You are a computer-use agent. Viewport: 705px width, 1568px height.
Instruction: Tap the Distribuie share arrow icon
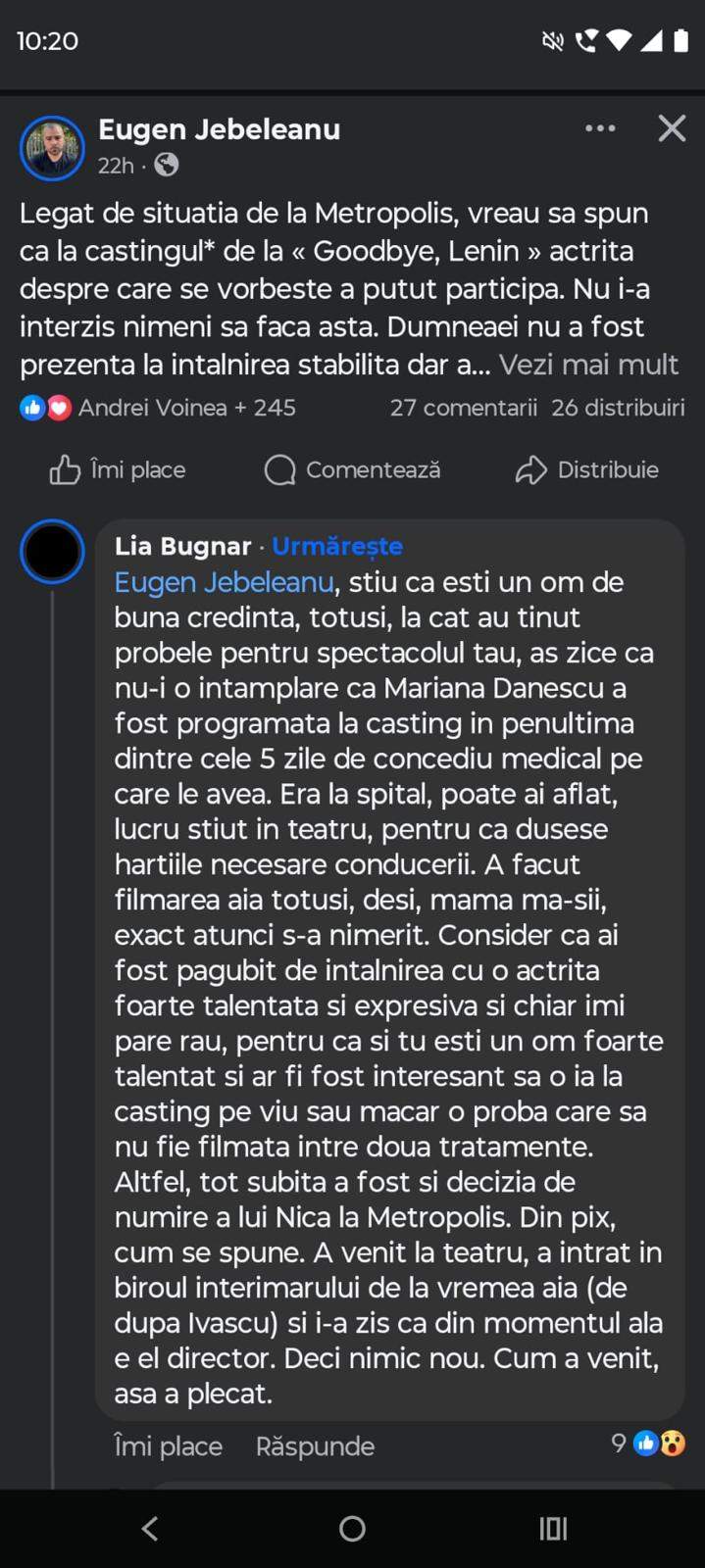pyautogui.click(x=530, y=470)
